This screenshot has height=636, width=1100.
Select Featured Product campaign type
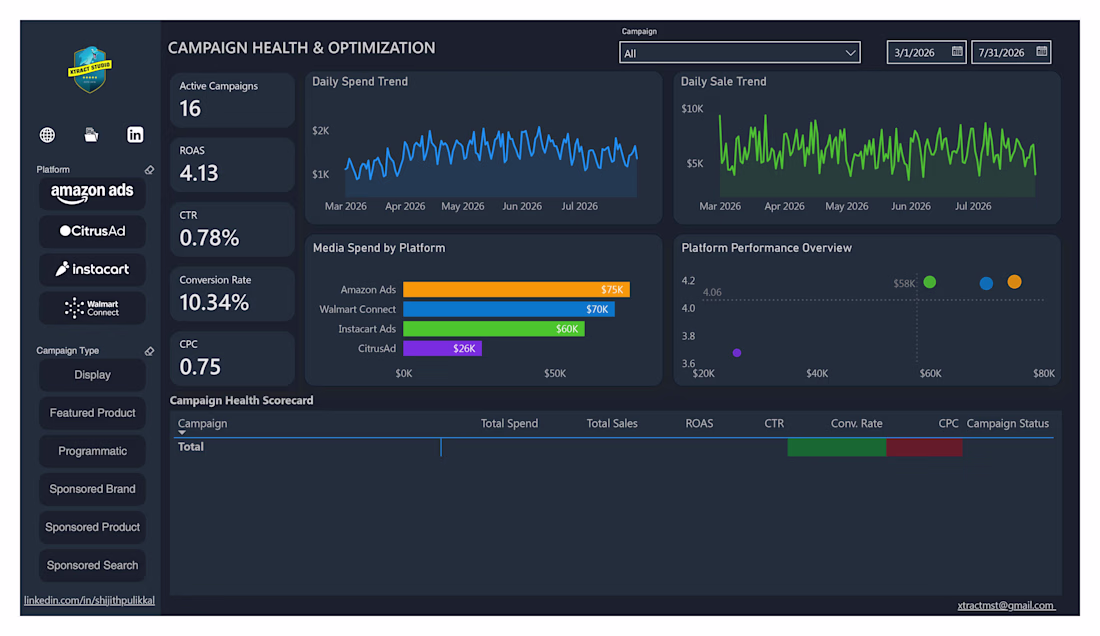[x=92, y=413]
